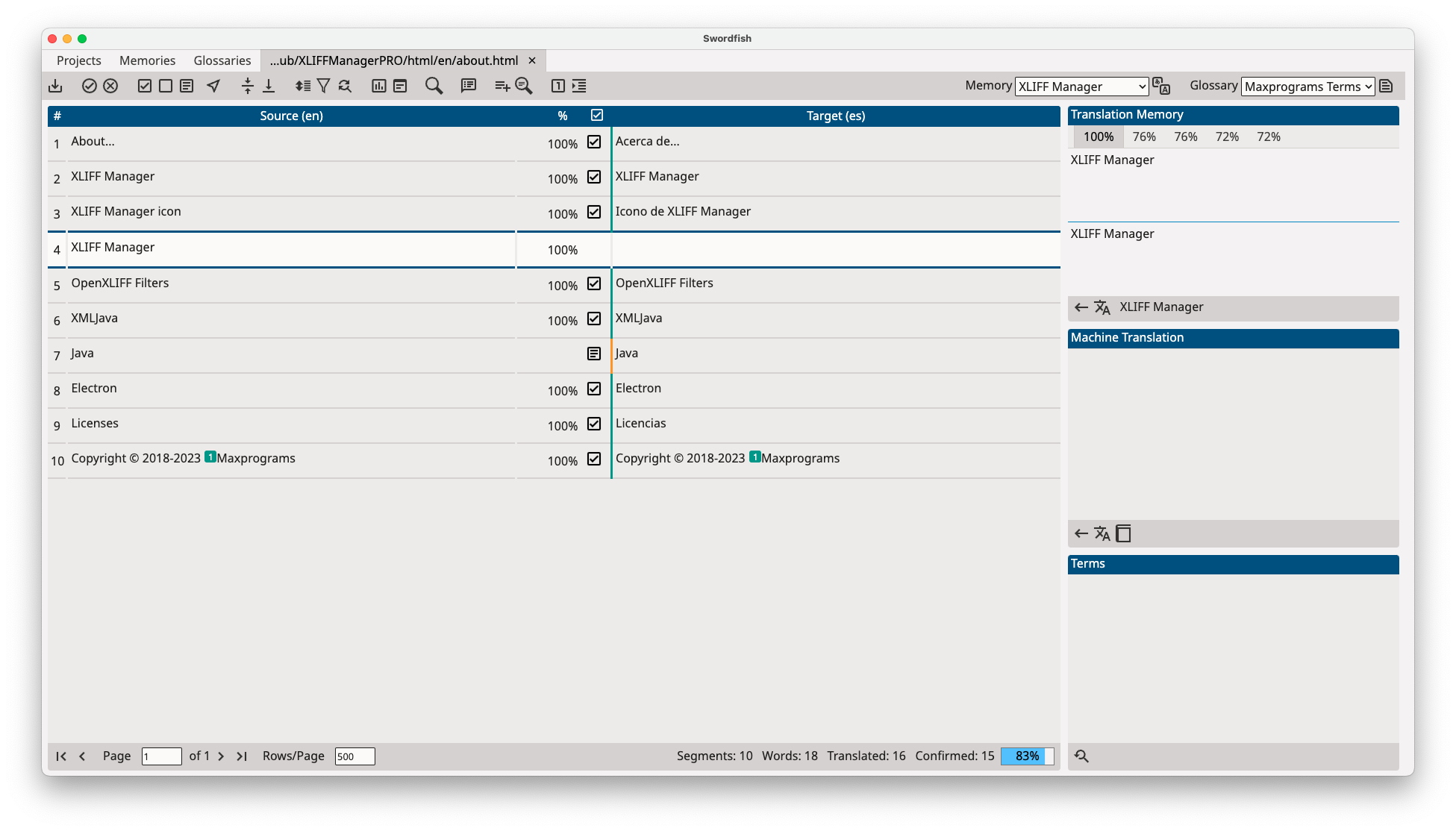1456x831 pixels.
Task: Toggle the header confirm-all checkbox
Action: click(597, 115)
